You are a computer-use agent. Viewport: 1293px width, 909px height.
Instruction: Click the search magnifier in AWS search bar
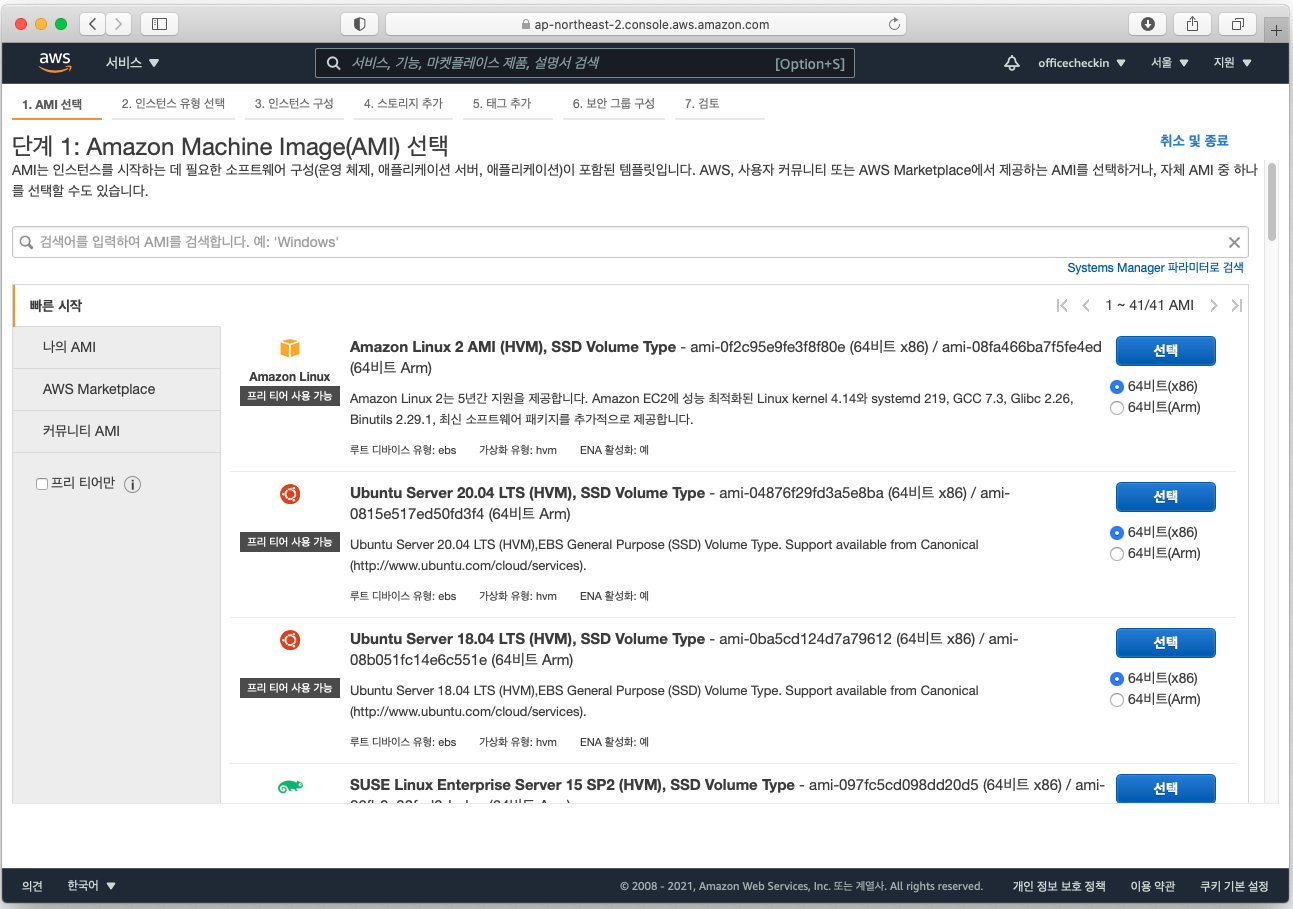pyautogui.click(x=334, y=63)
